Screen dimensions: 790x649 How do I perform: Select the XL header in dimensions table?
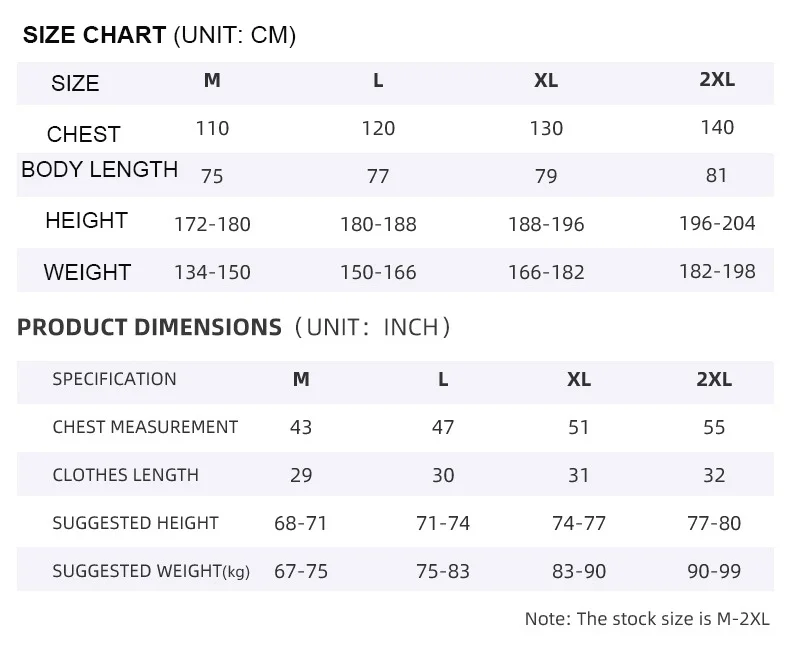tap(578, 379)
